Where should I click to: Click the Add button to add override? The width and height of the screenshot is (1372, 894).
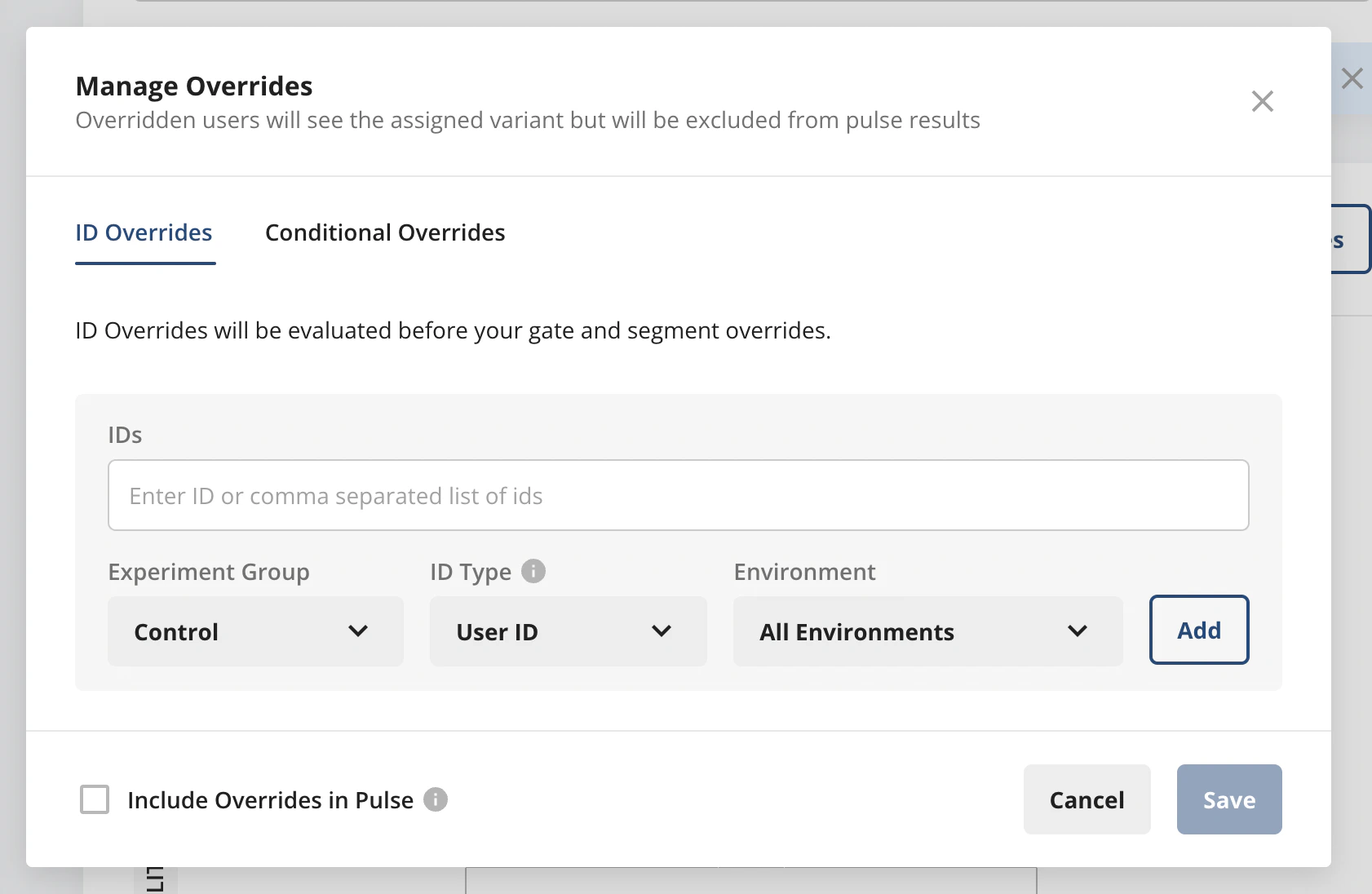[x=1199, y=630]
